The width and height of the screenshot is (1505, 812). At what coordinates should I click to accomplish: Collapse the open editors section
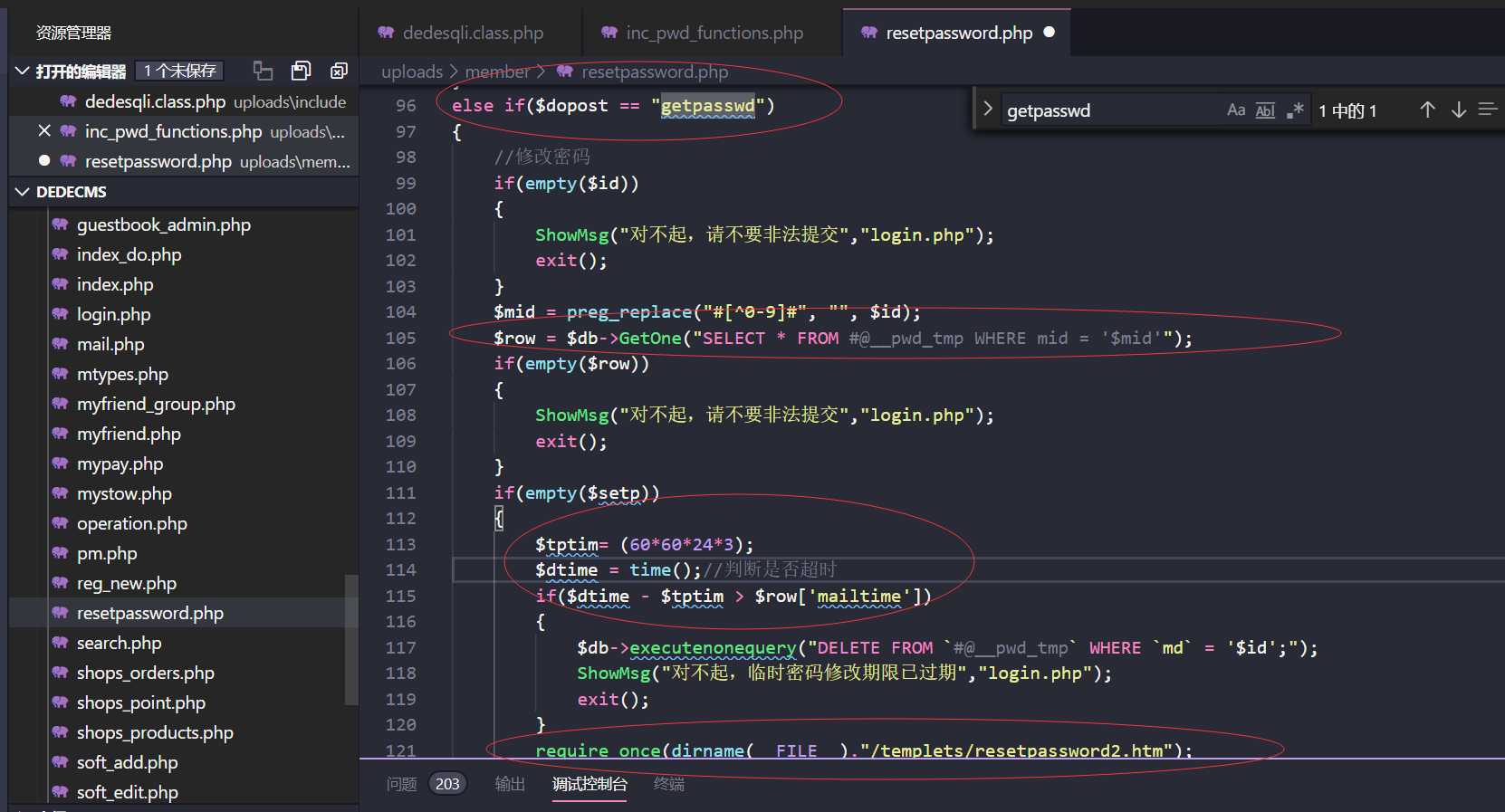pos(23,71)
